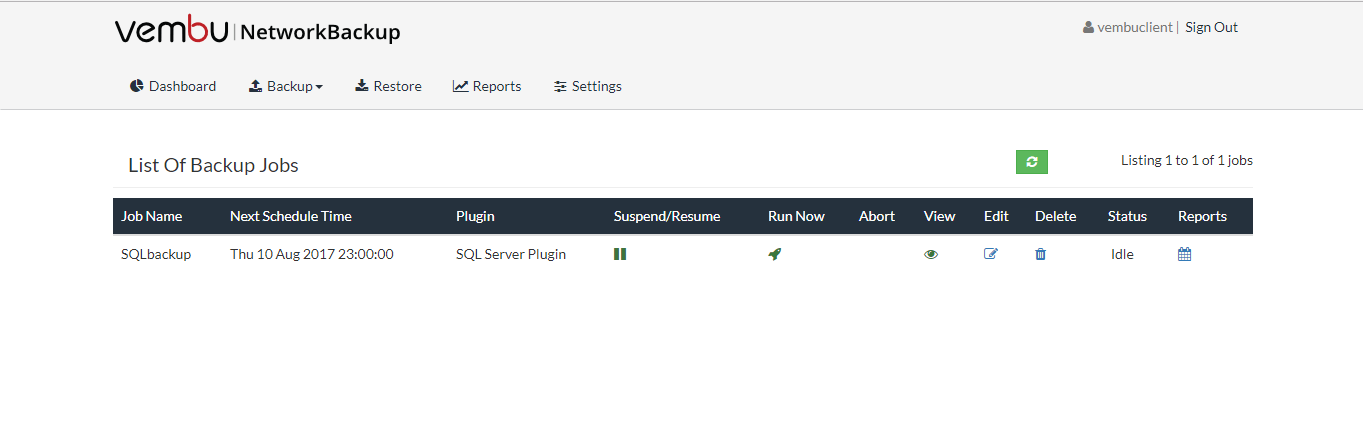Viewport: 1363px width, 432px height.
Task: Expand the Backup dropdown menu
Action: tap(286, 86)
